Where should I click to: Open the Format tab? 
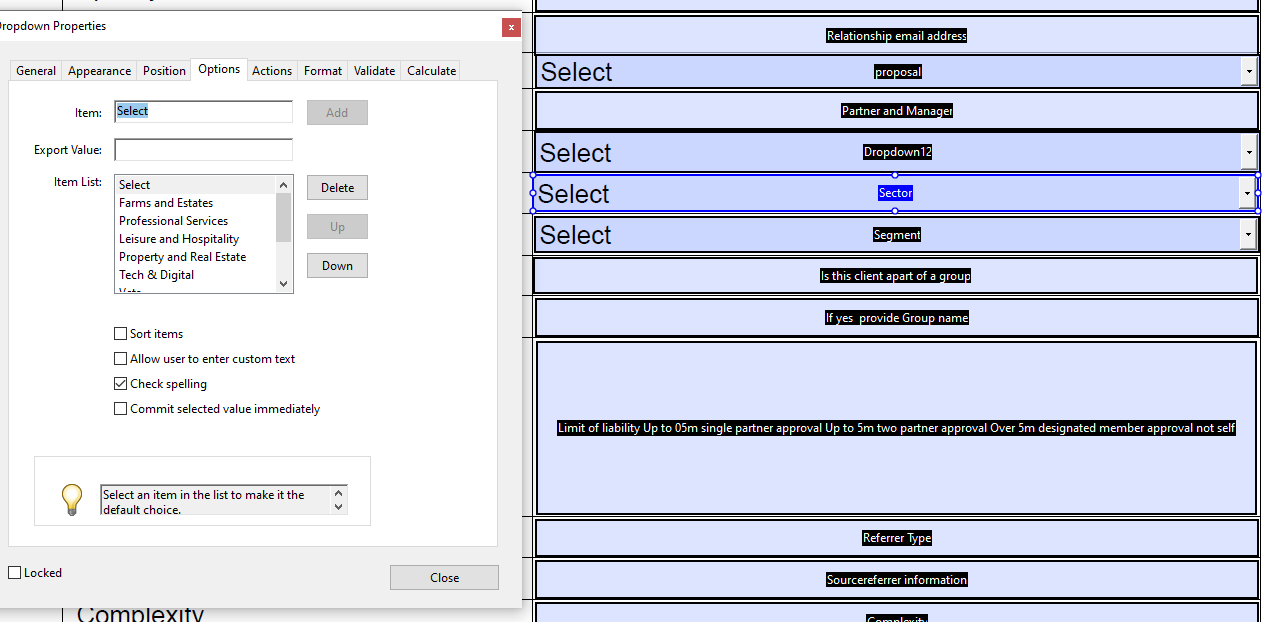(x=322, y=70)
